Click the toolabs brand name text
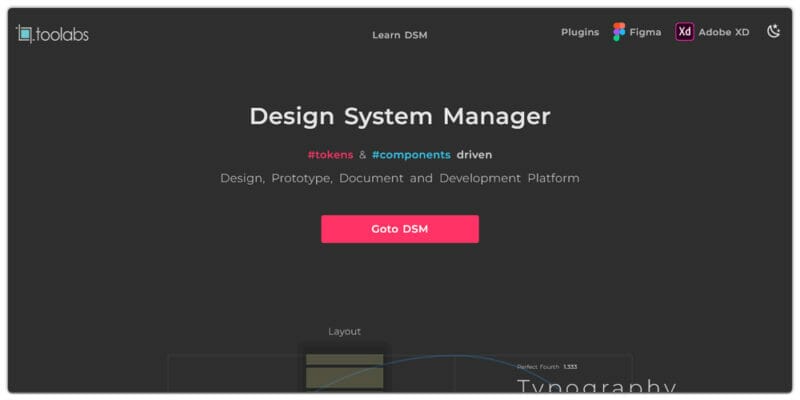The width and height of the screenshot is (800, 400). click(x=62, y=34)
